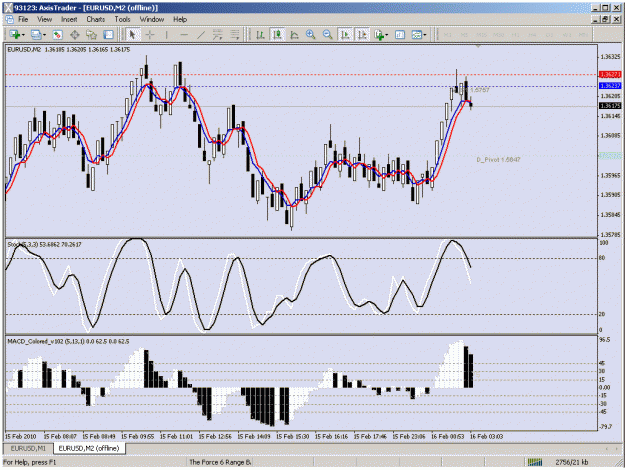Image resolution: width=625 pixels, height=470 pixels.
Task: Click the blue 1.36237 price label
Action: tap(610, 86)
